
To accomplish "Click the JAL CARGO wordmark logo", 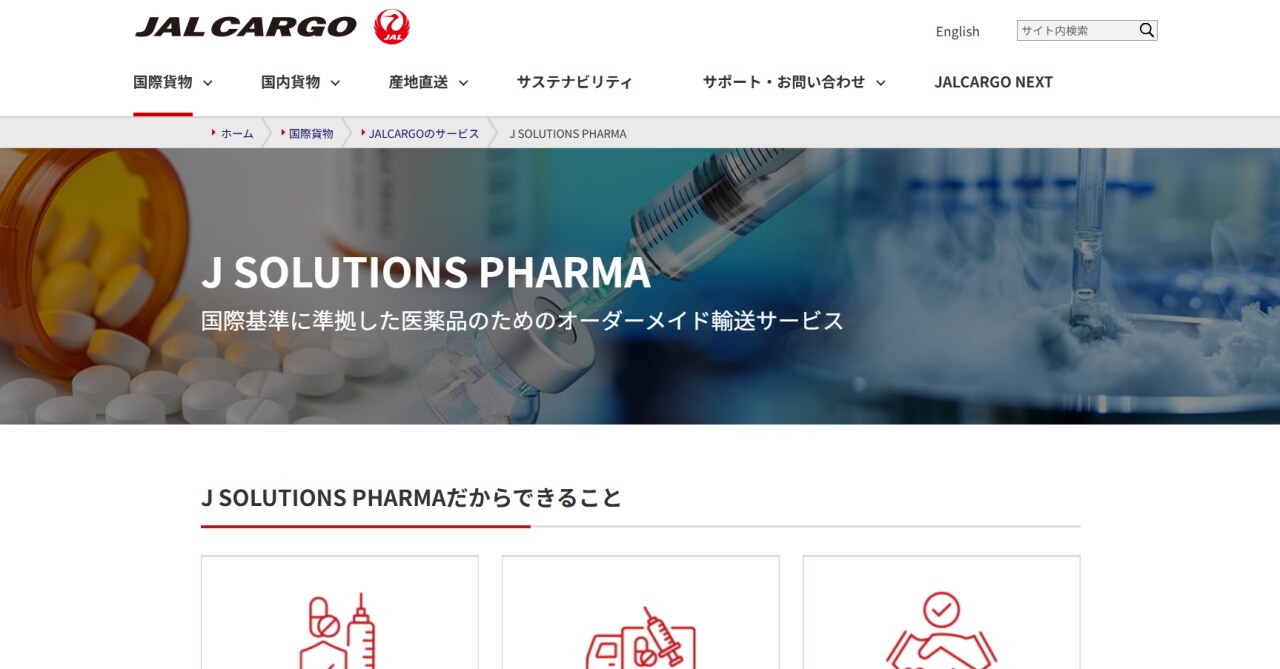I will click(246, 27).
